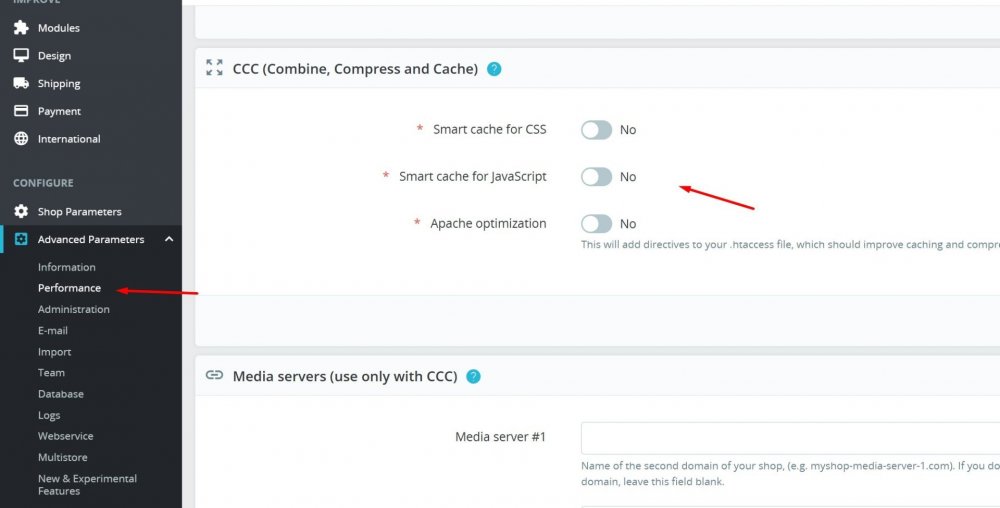
Task: Click the Shipping truck icon
Action: click(x=20, y=84)
